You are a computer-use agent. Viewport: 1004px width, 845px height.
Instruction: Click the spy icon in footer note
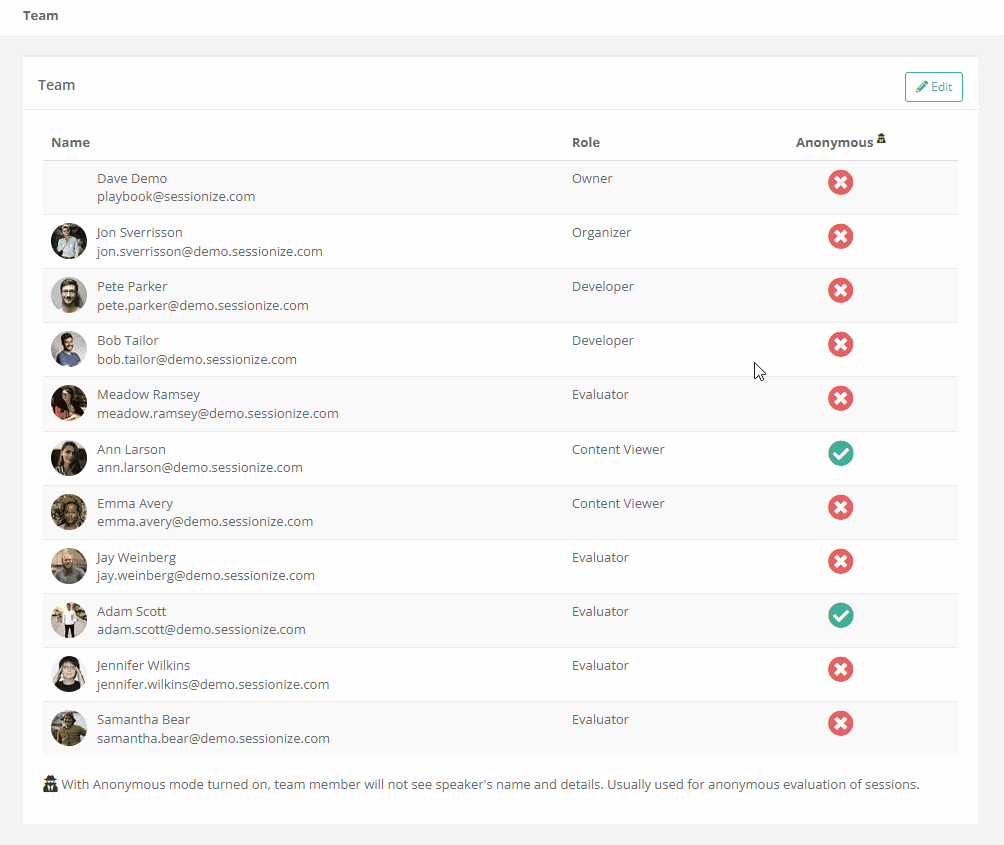click(x=50, y=785)
